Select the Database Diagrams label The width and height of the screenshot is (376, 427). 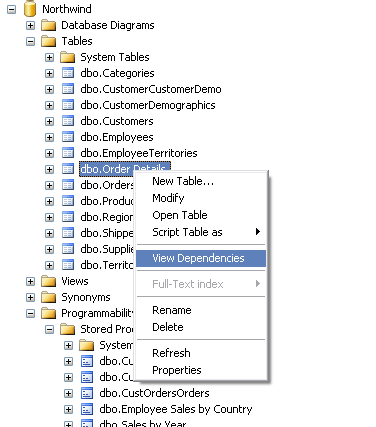108,25
